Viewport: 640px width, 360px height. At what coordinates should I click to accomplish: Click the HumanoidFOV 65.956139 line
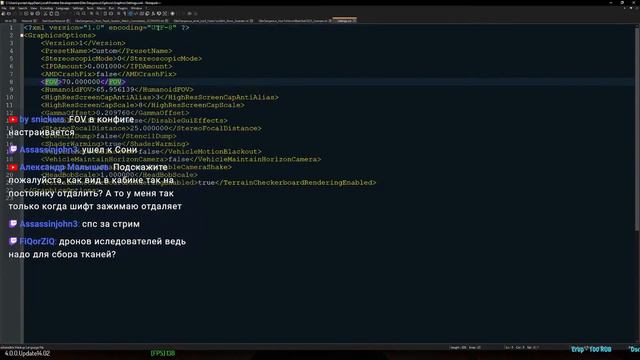(117, 90)
